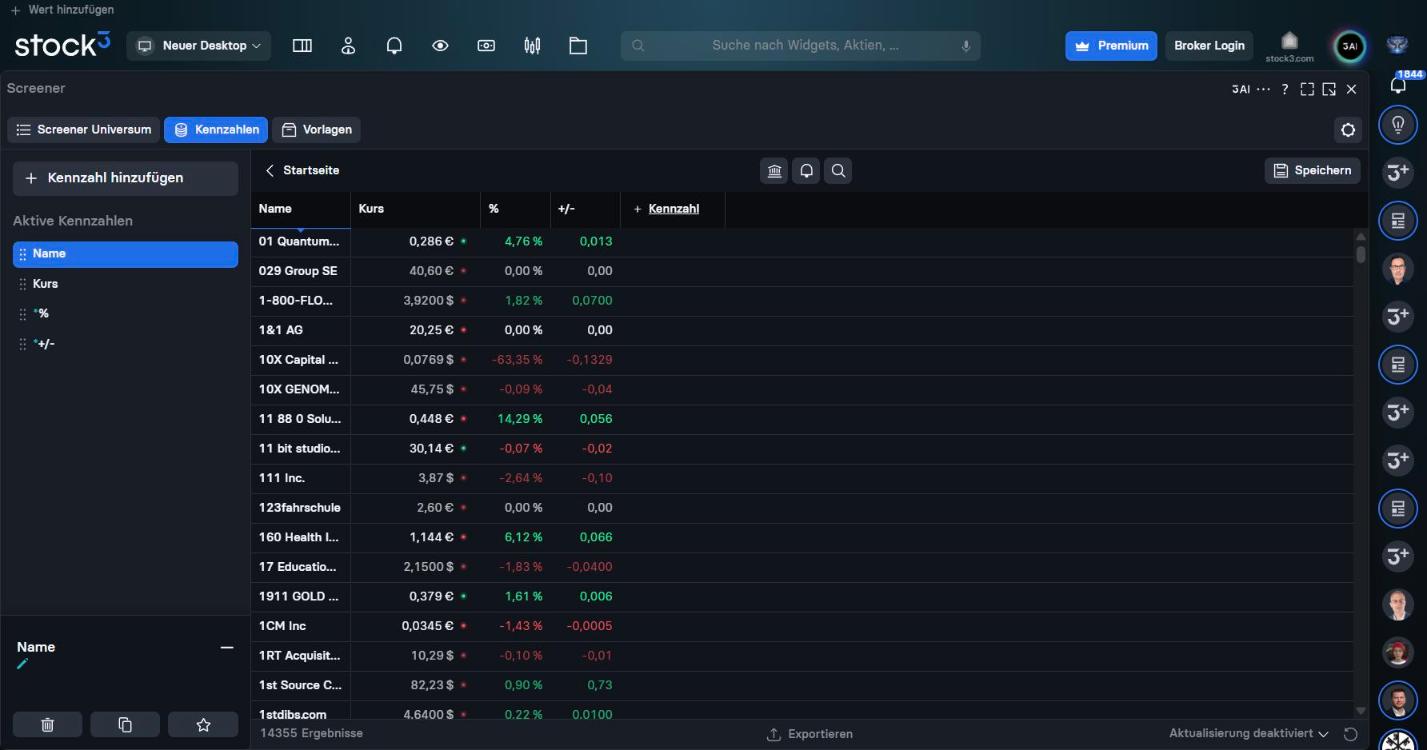Select the 029 Group SE row
This screenshot has height=750, width=1427.
click(802, 271)
